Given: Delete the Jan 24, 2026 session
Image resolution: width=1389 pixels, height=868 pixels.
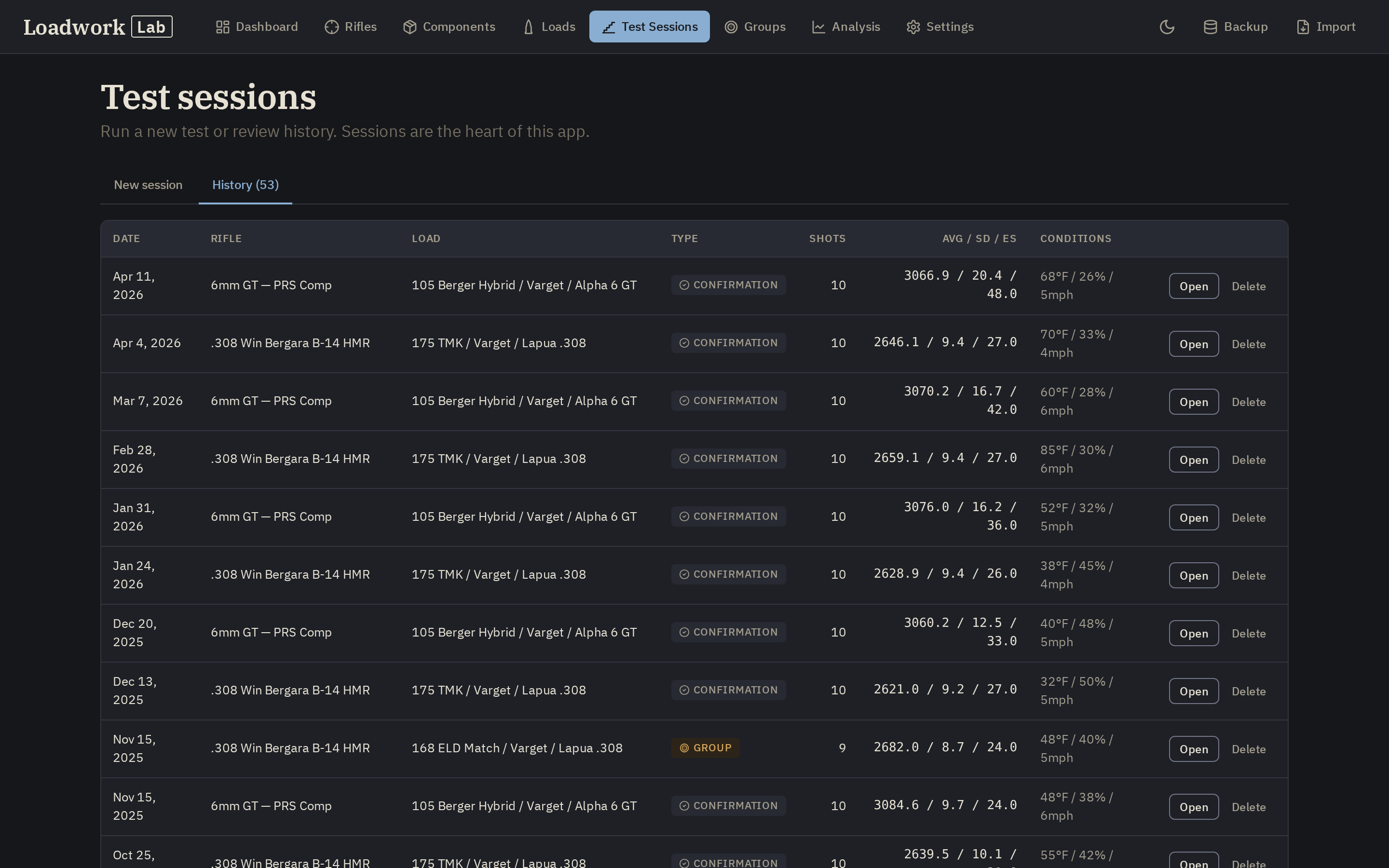Looking at the screenshot, I should pyautogui.click(x=1248, y=575).
